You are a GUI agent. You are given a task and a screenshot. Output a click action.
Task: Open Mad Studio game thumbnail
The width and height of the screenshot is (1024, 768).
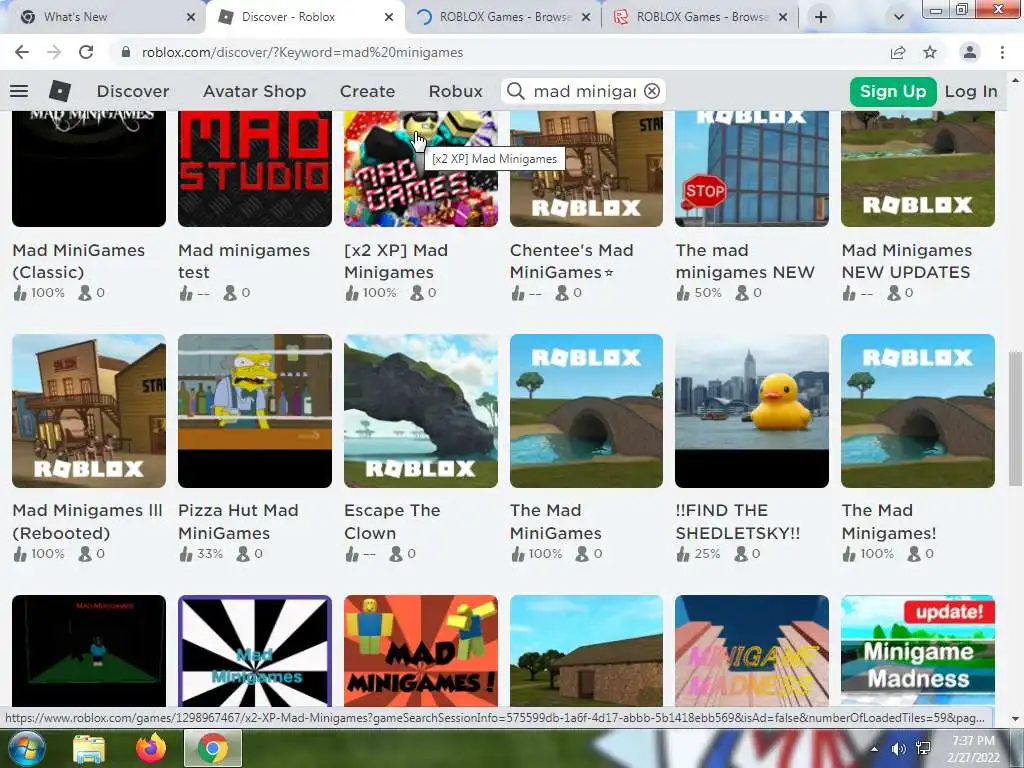(255, 168)
